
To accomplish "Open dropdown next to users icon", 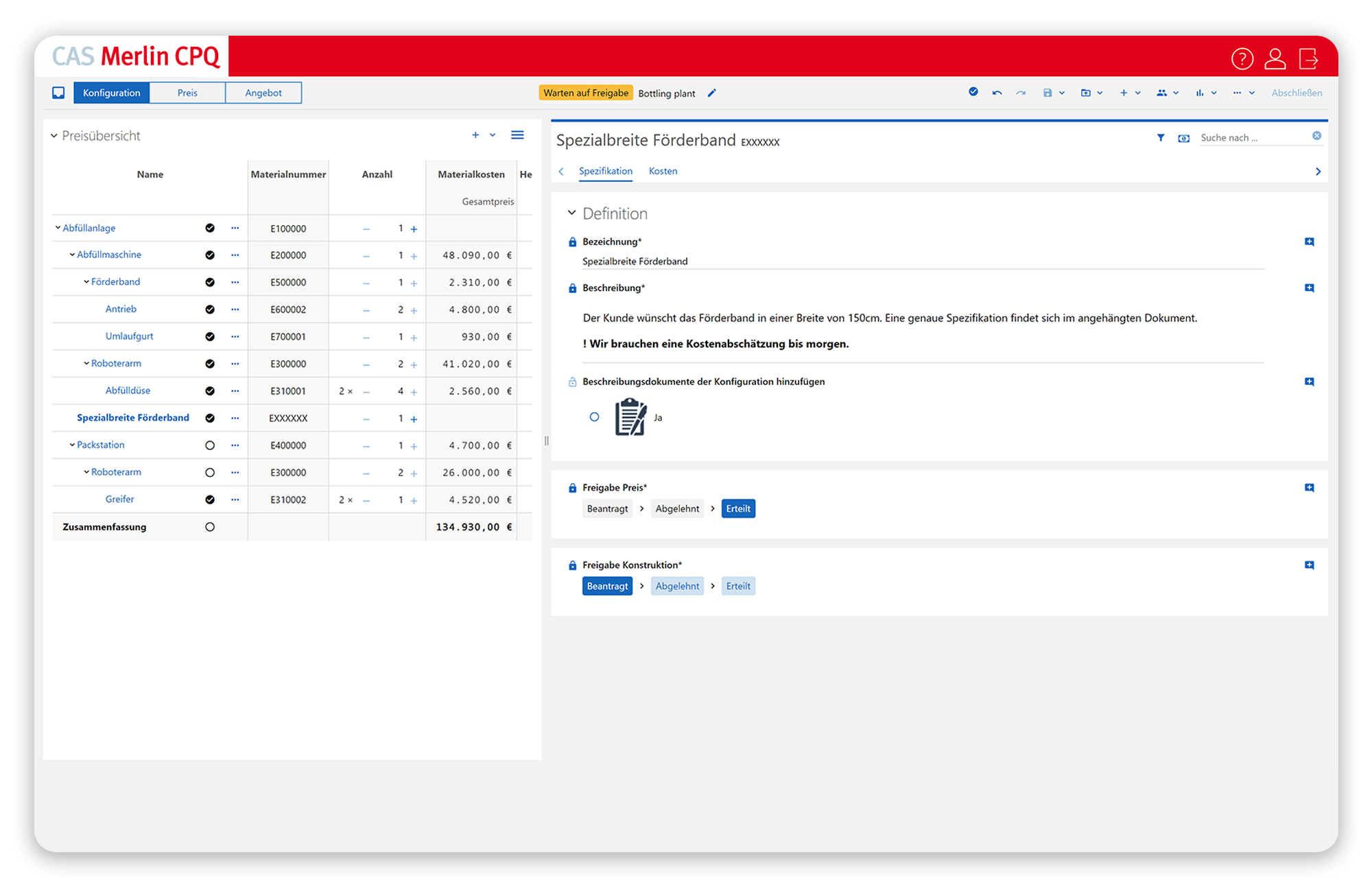I will [x=1176, y=93].
